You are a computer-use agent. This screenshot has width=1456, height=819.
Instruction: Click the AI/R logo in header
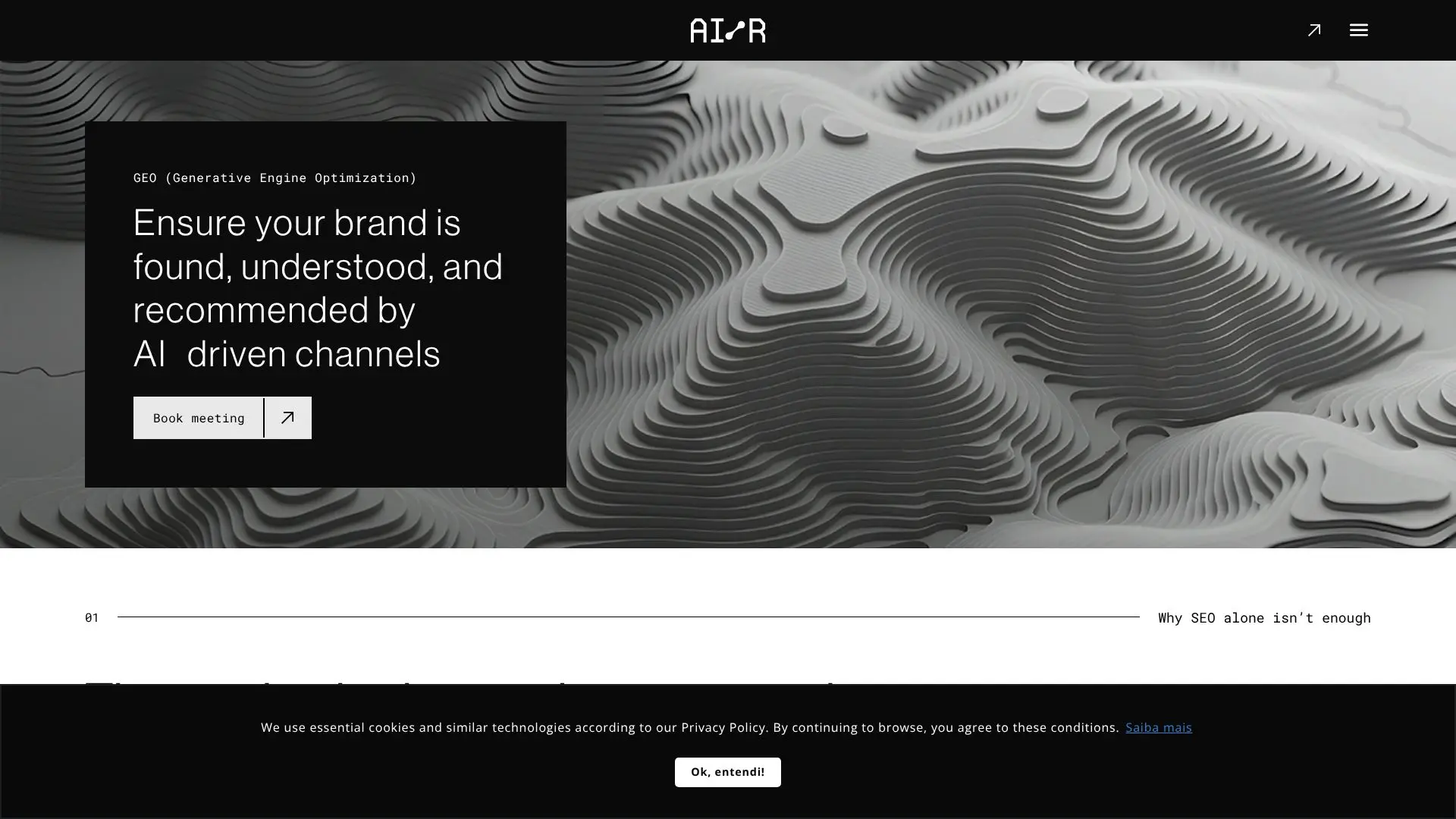(727, 30)
